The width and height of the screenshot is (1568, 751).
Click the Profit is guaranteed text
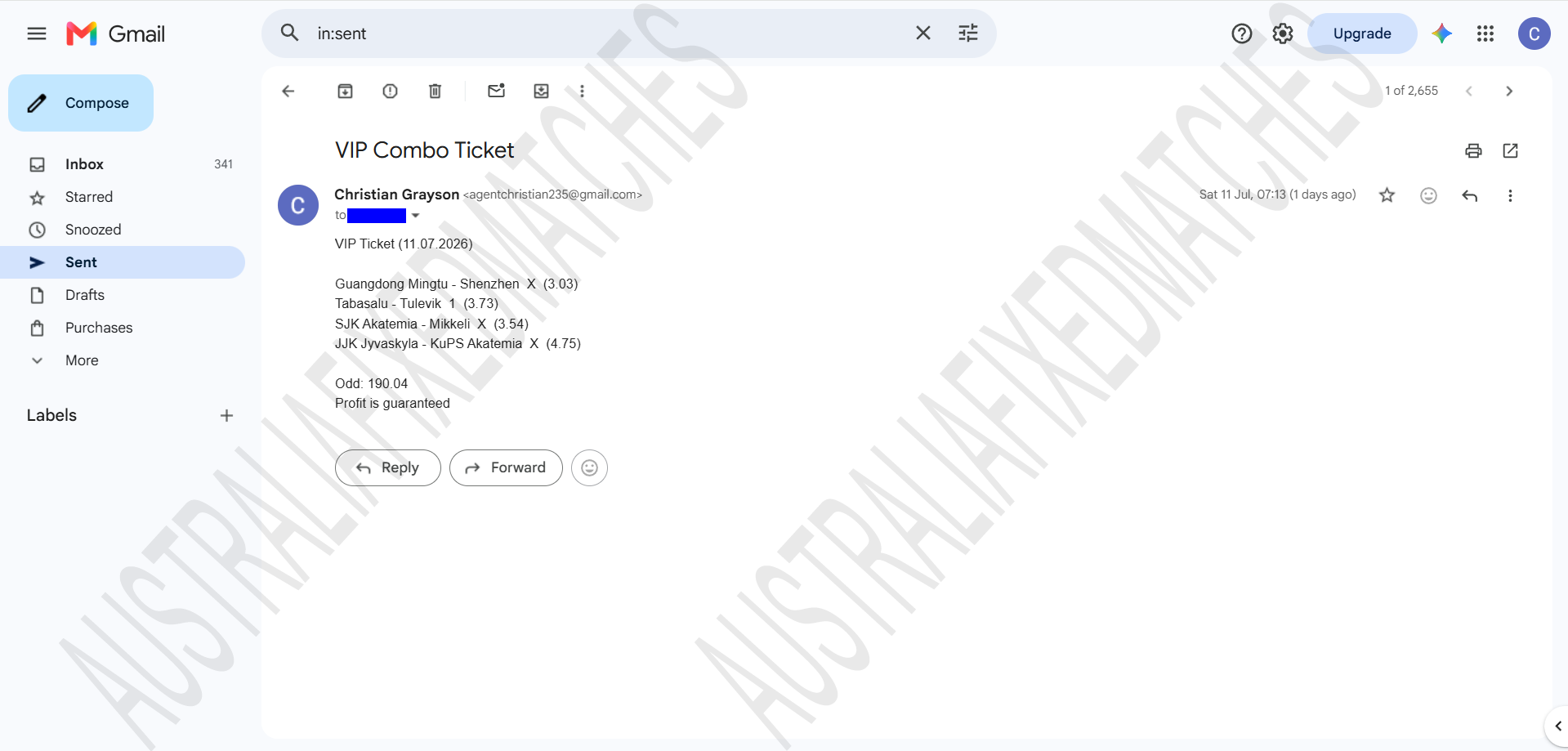coord(392,403)
